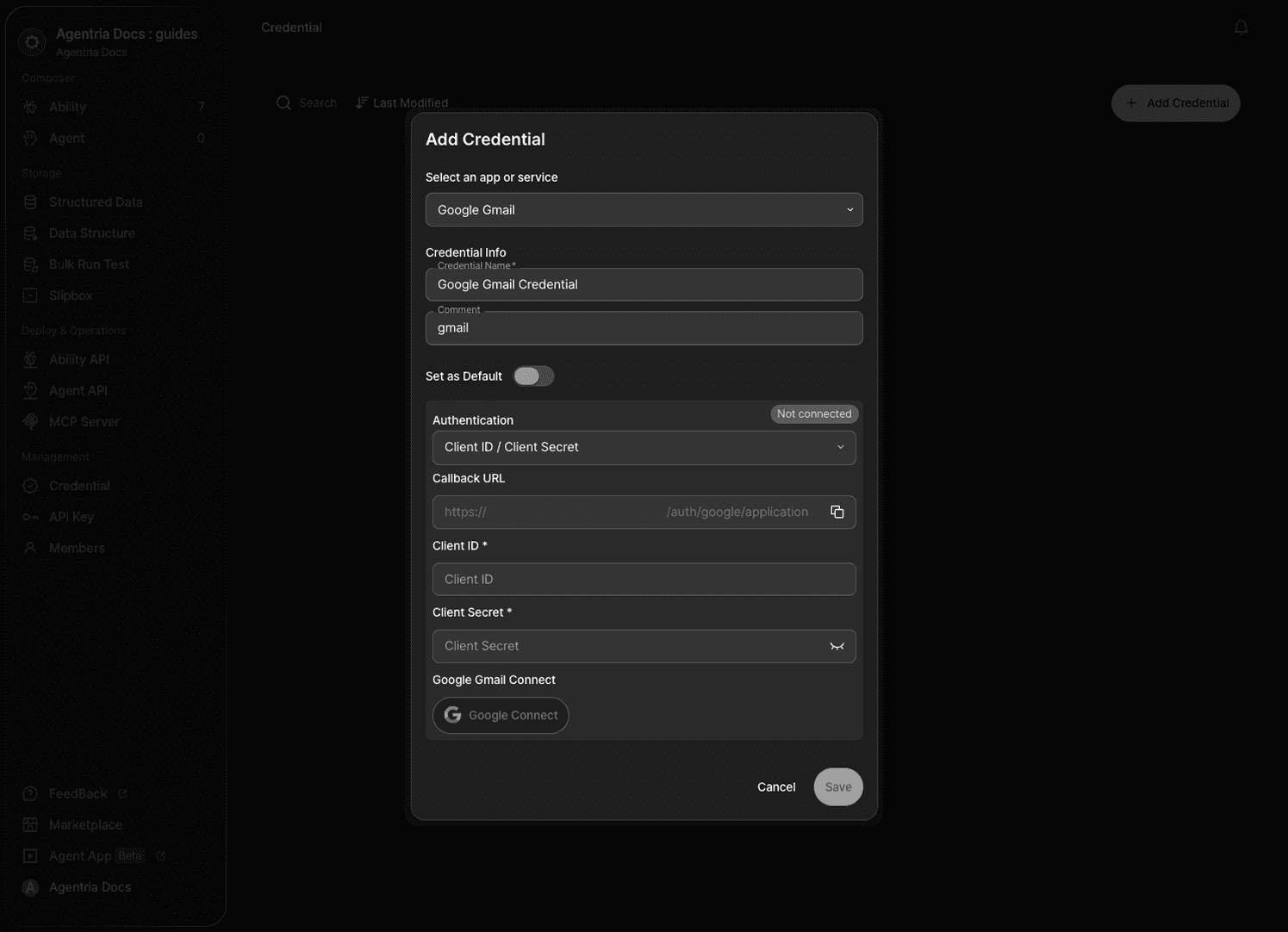1288x932 pixels.
Task: Click the Comment input field
Action: coord(644,327)
